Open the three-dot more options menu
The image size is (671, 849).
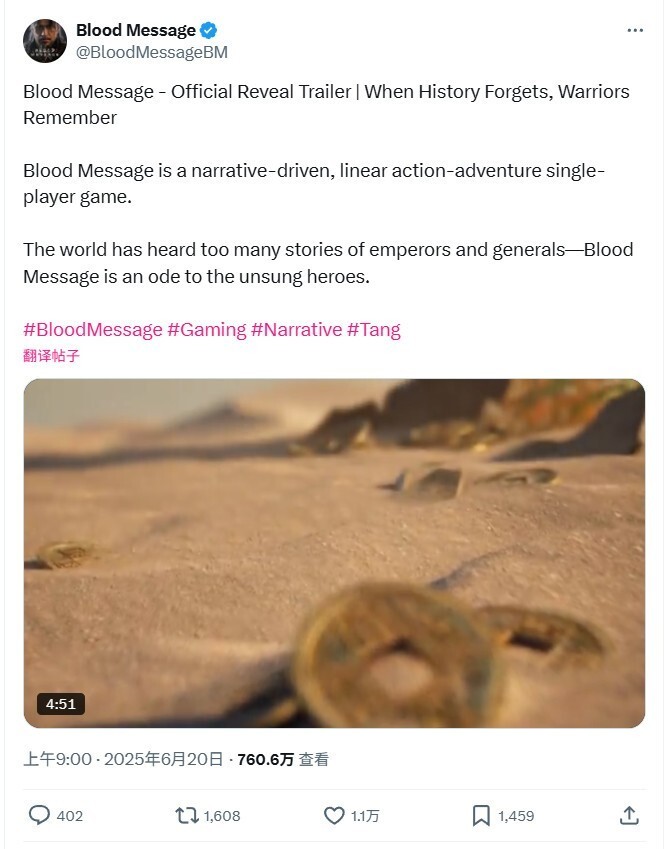click(x=635, y=30)
